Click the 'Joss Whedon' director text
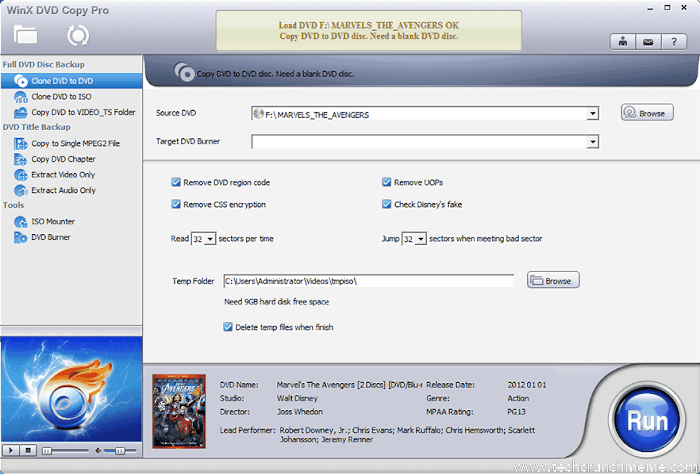This screenshot has width=700, height=475. [x=300, y=412]
